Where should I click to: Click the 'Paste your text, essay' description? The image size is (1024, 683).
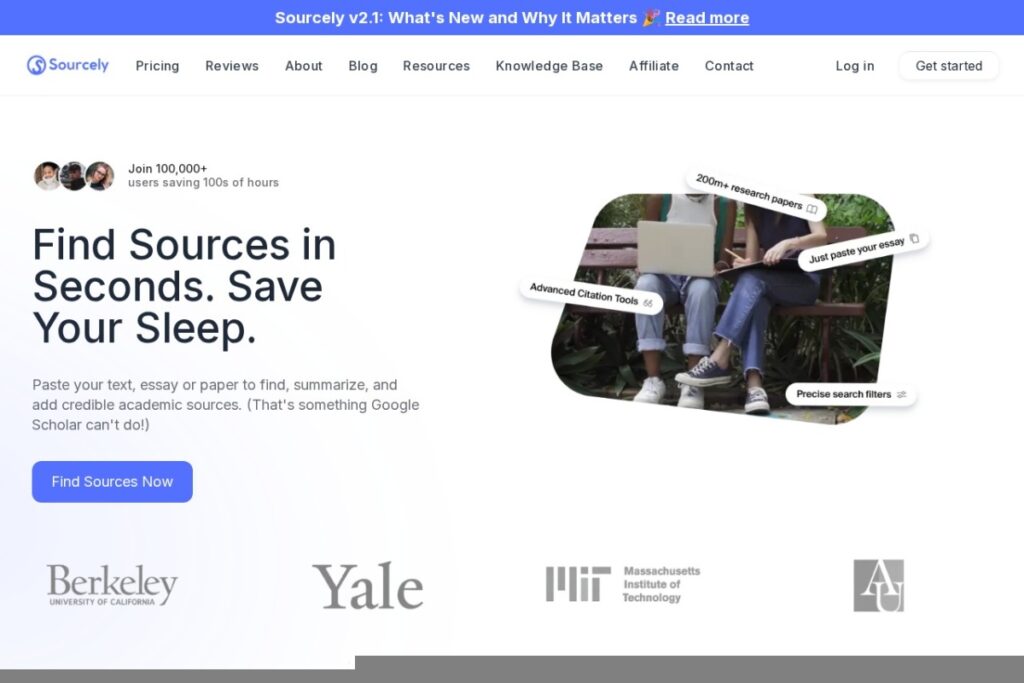226,405
